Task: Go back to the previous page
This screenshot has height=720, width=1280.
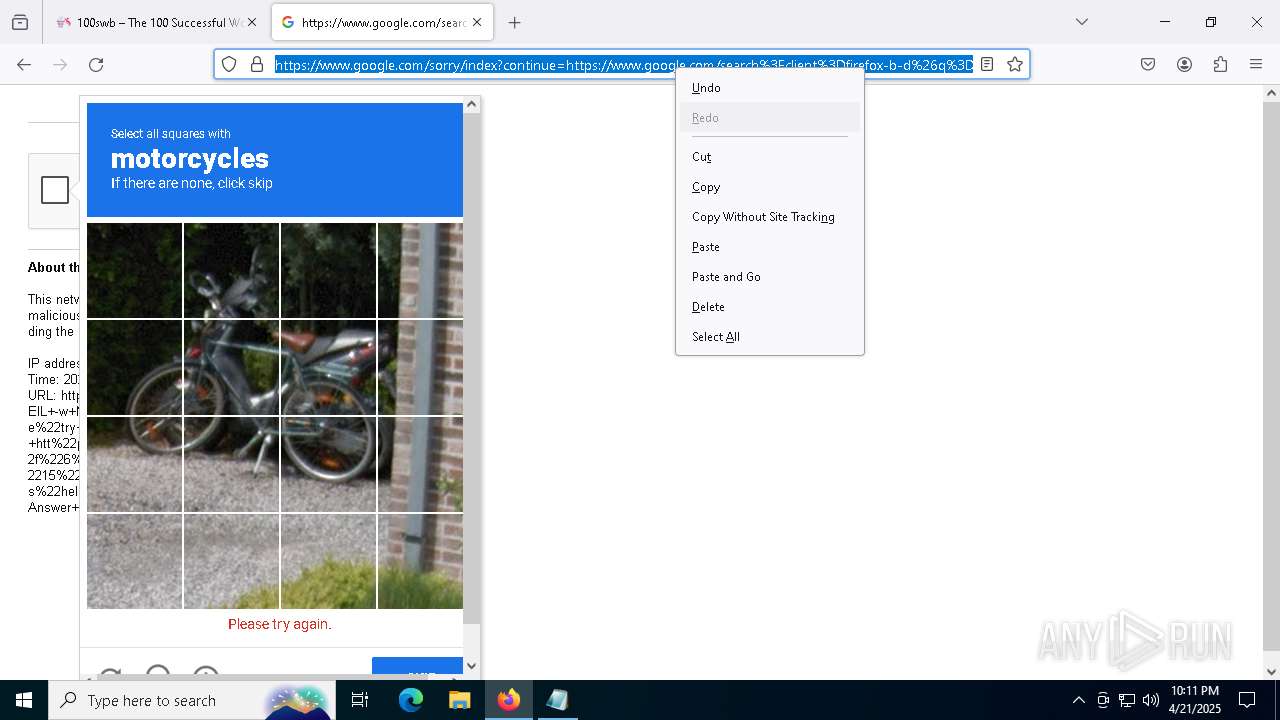Action: click(24, 64)
